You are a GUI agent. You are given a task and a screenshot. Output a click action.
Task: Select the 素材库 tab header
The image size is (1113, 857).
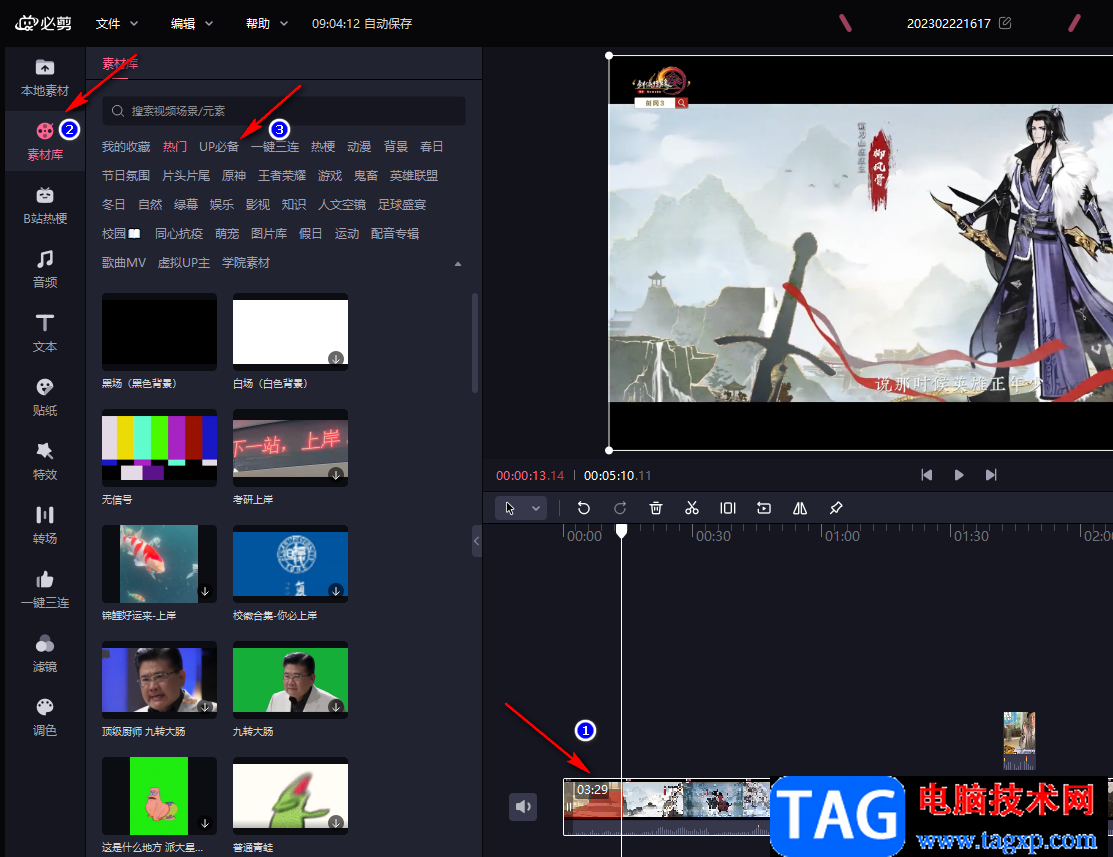120,64
